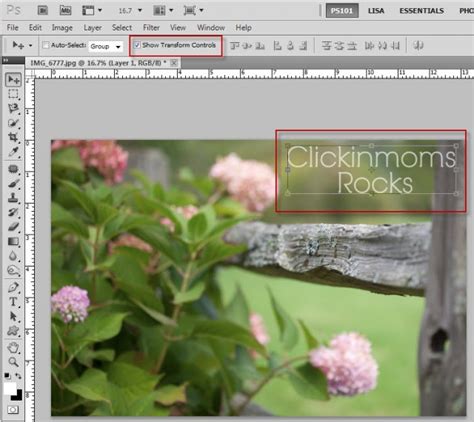Image resolution: width=474 pixels, height=422 pixels.
Task: Open the Filter menu
Action: click(151, 28)
